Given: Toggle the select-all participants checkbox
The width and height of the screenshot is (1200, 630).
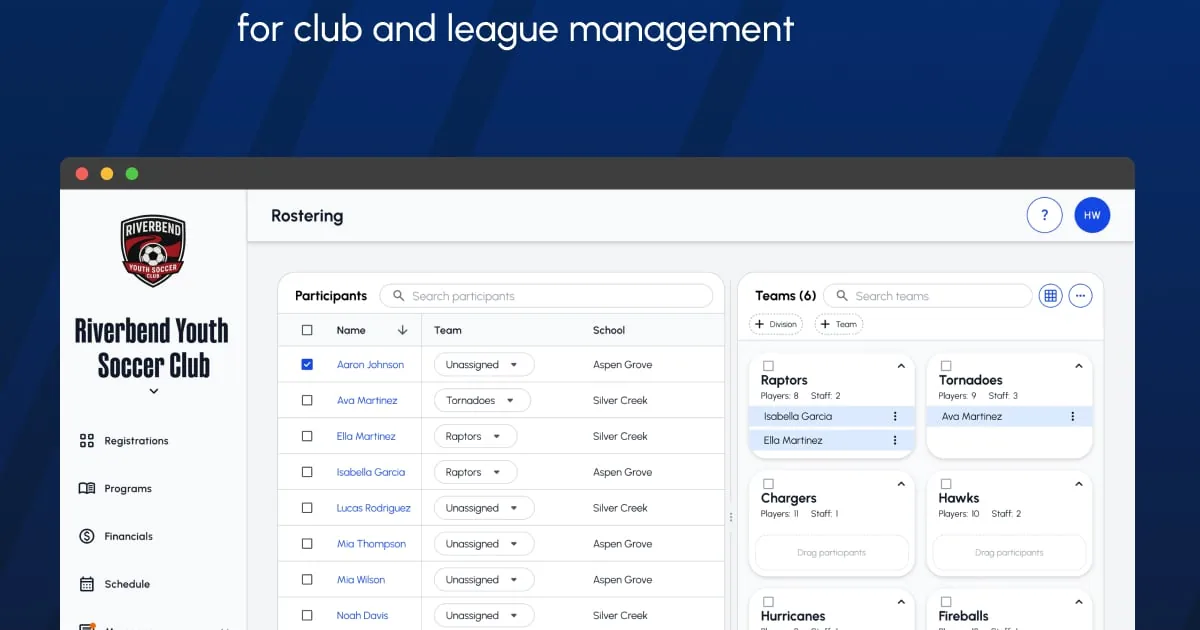Looking at the screenshot, I should pyautogui.click(x=307, y=330).
